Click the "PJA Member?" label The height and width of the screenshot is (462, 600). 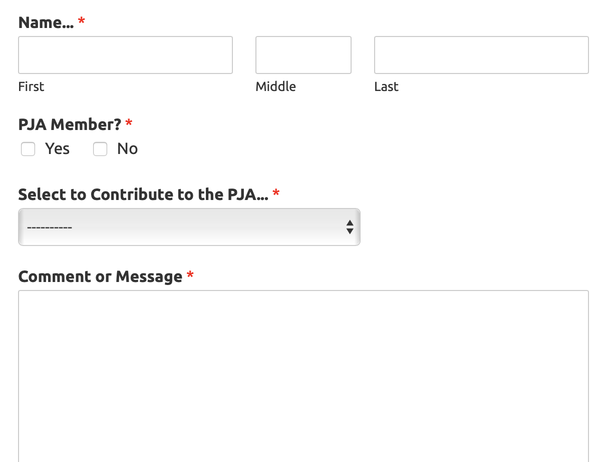[69, 125]
